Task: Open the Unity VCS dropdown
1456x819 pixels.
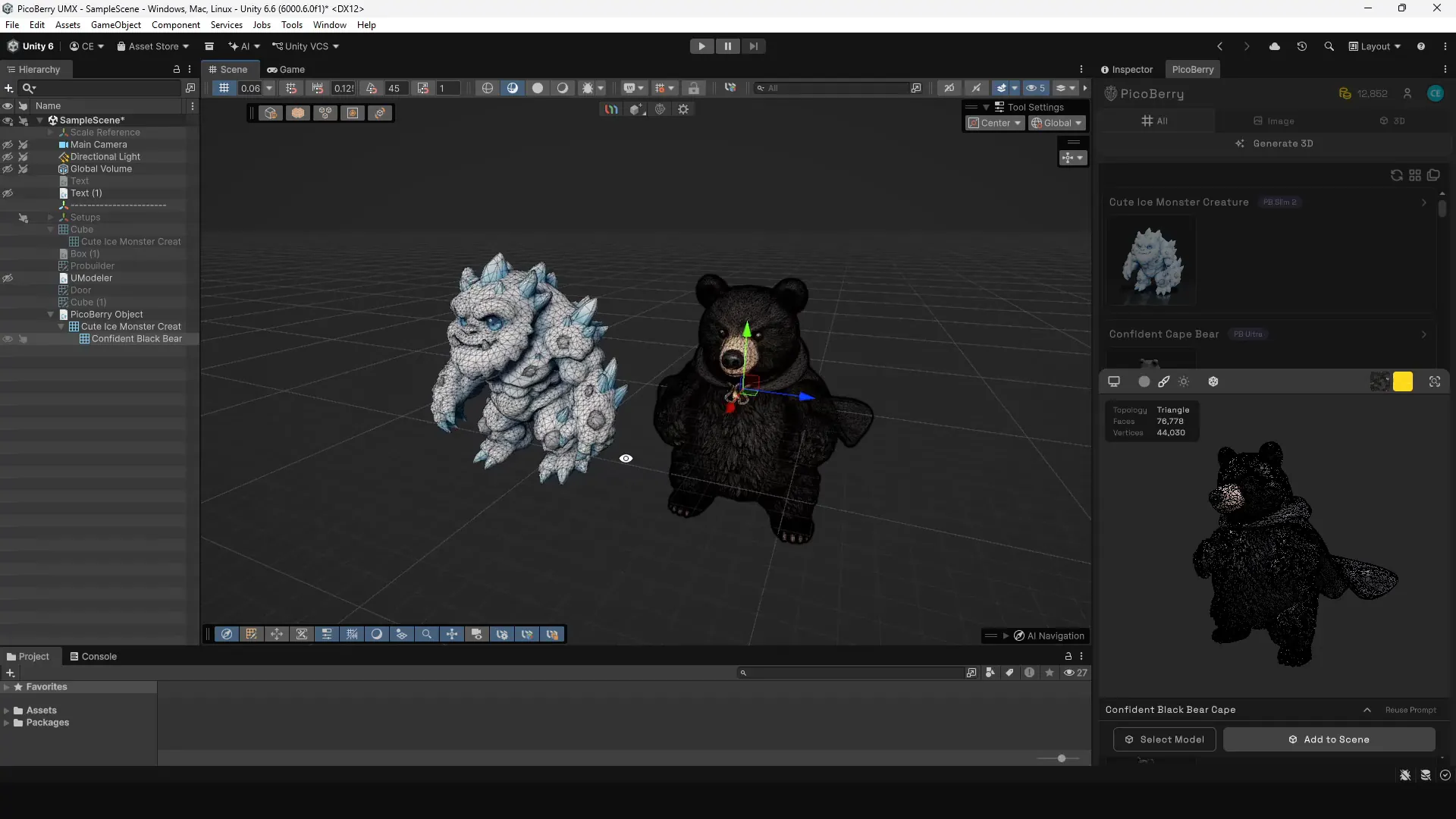Action: [306, 46]
